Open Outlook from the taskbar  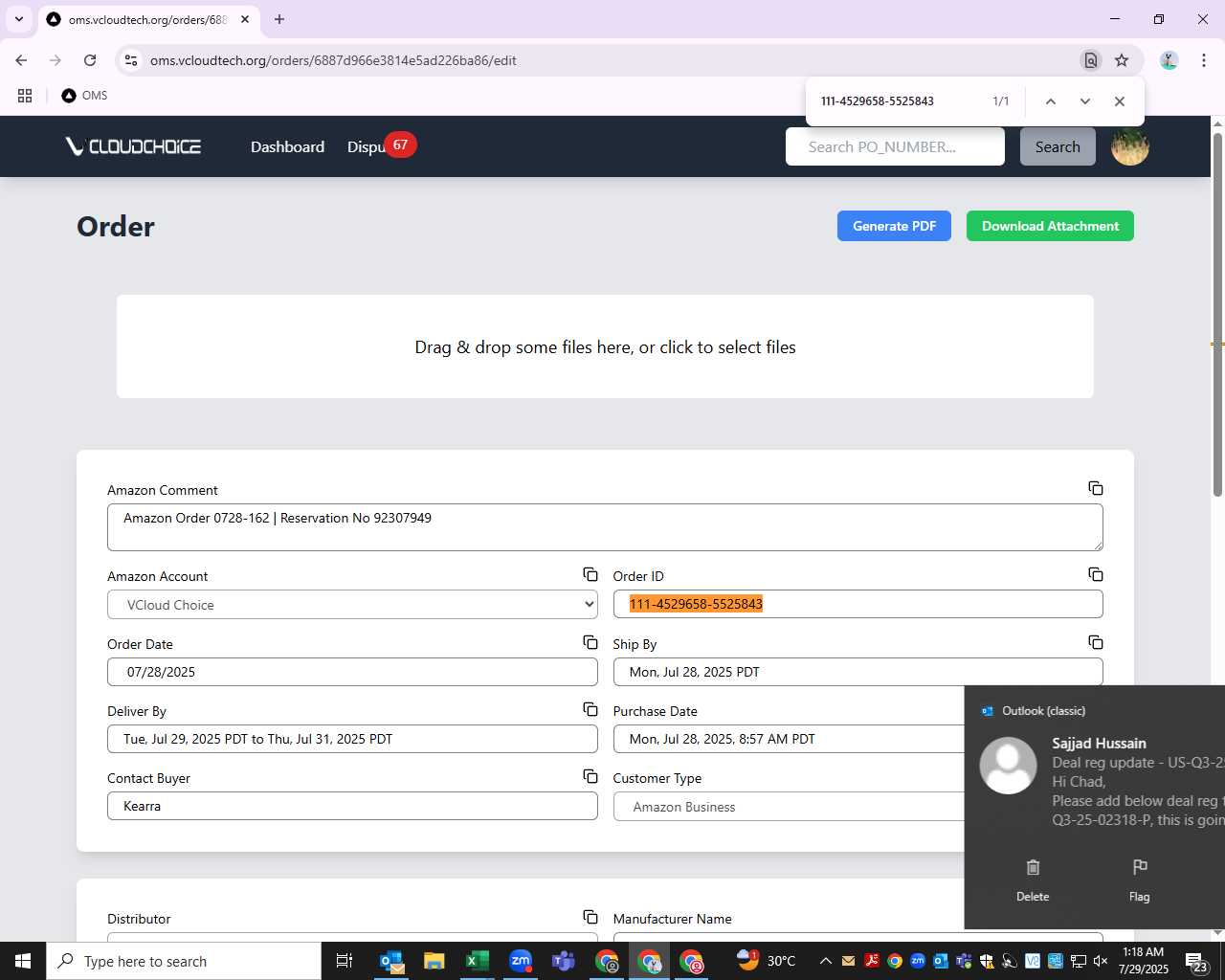coord(392,961)
